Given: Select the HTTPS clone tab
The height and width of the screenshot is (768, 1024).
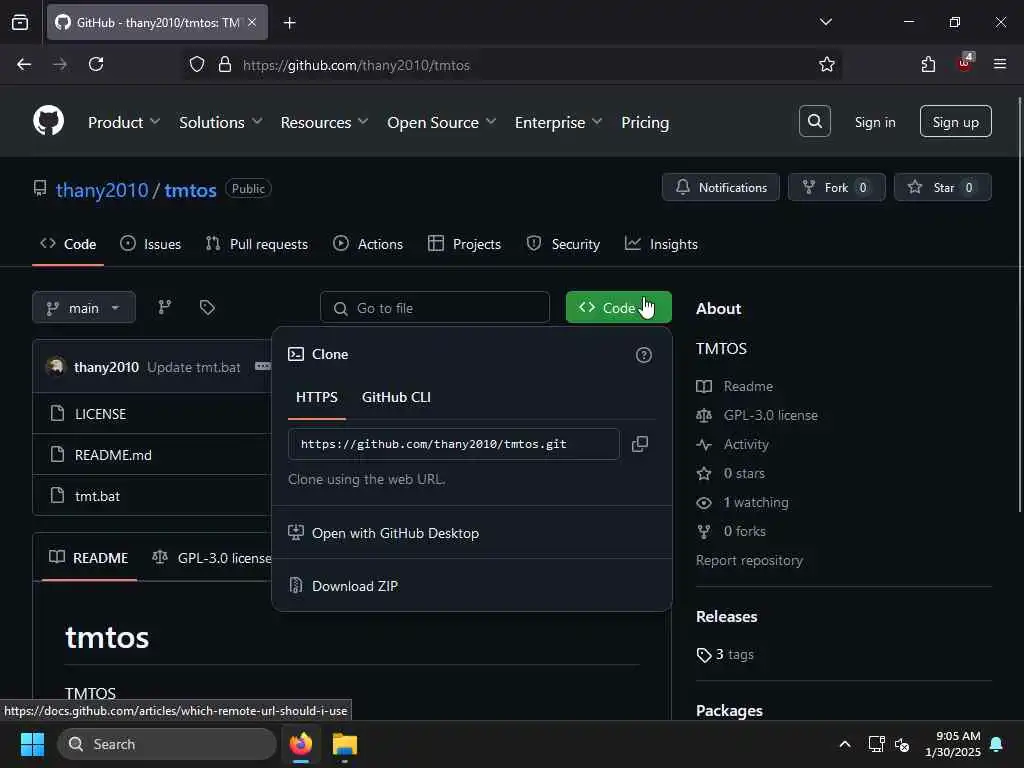Looking at the screenshot, I should click(x=317, y=397).
